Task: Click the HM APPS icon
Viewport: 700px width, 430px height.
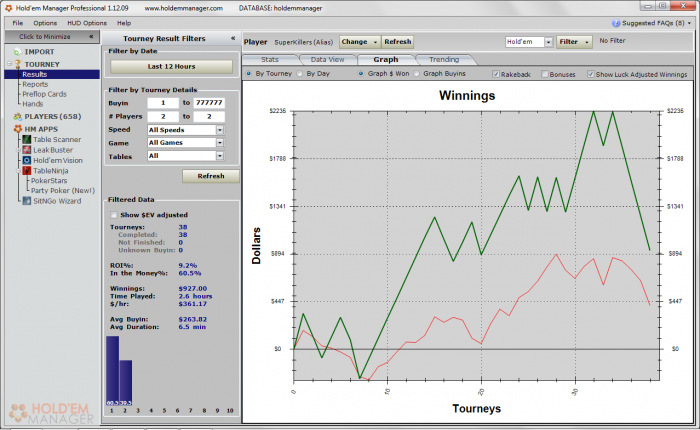Action: [x=17, y=129]
